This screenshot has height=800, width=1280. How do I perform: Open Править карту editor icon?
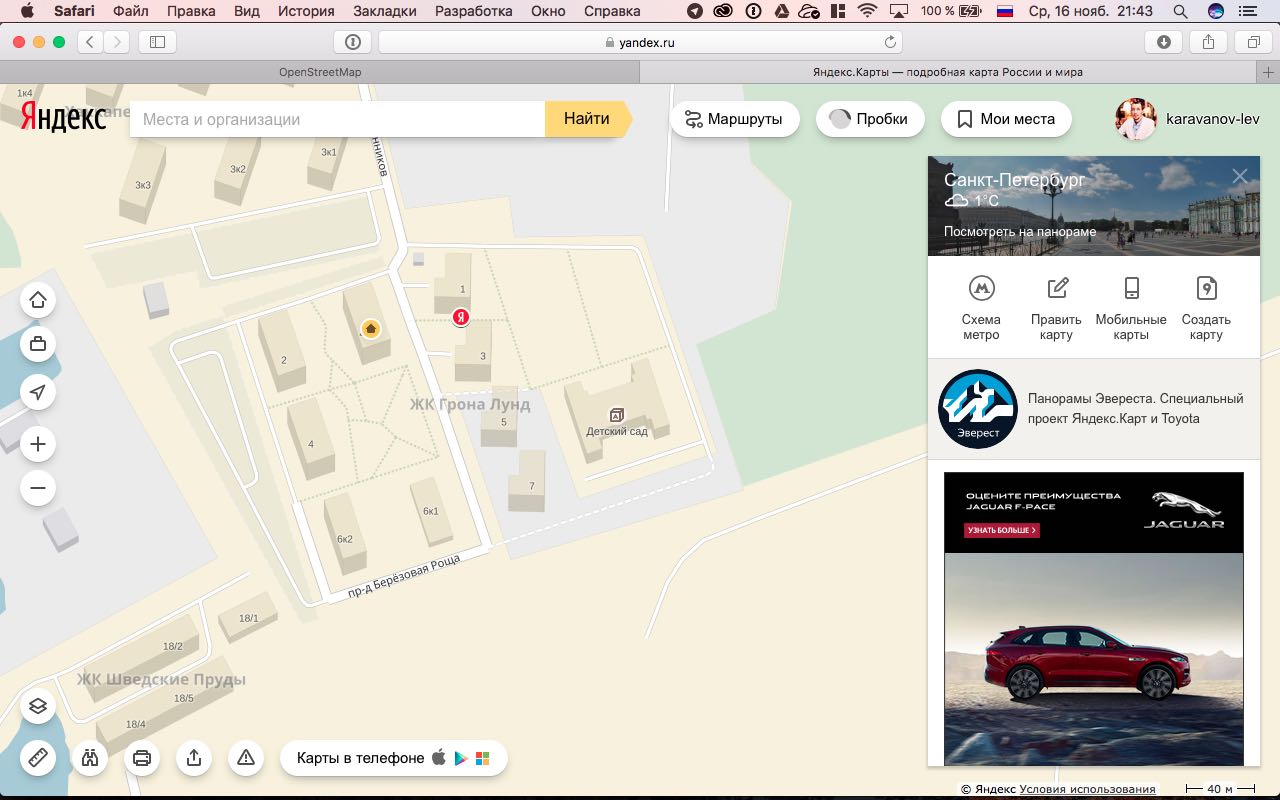[1057, 288]
